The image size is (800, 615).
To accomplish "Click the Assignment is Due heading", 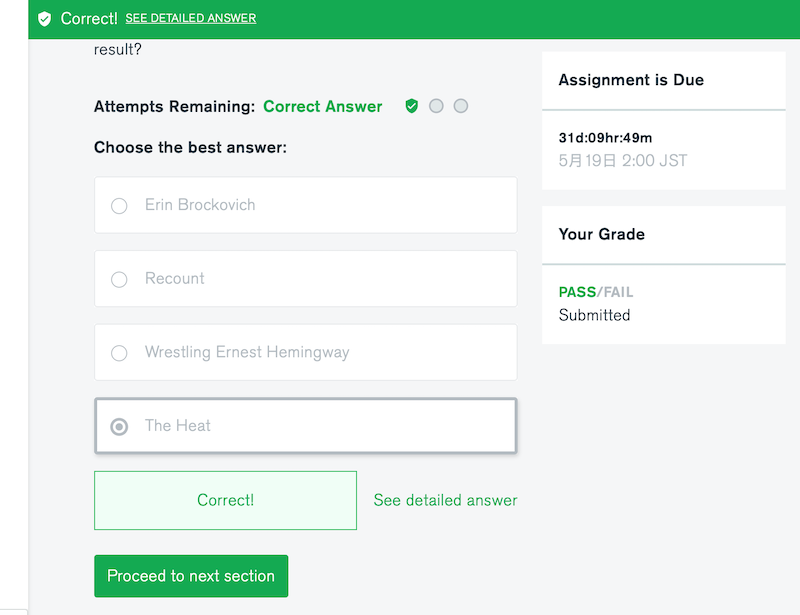I will [x=631, y=80].
